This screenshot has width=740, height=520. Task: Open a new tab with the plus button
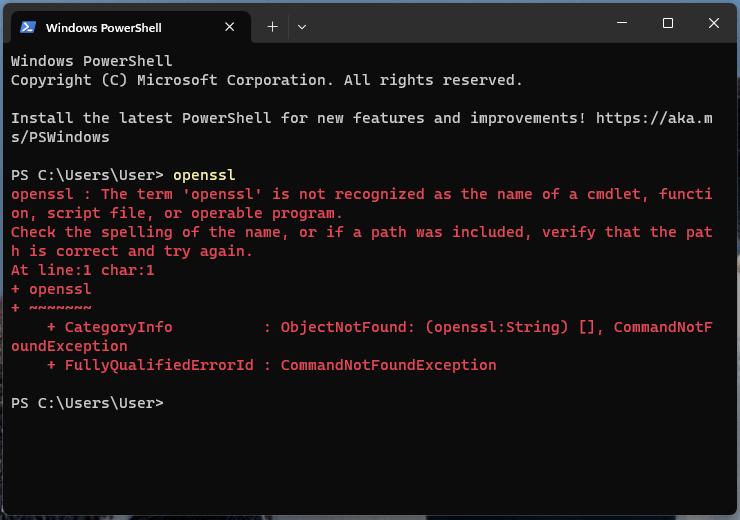(272, 27)
